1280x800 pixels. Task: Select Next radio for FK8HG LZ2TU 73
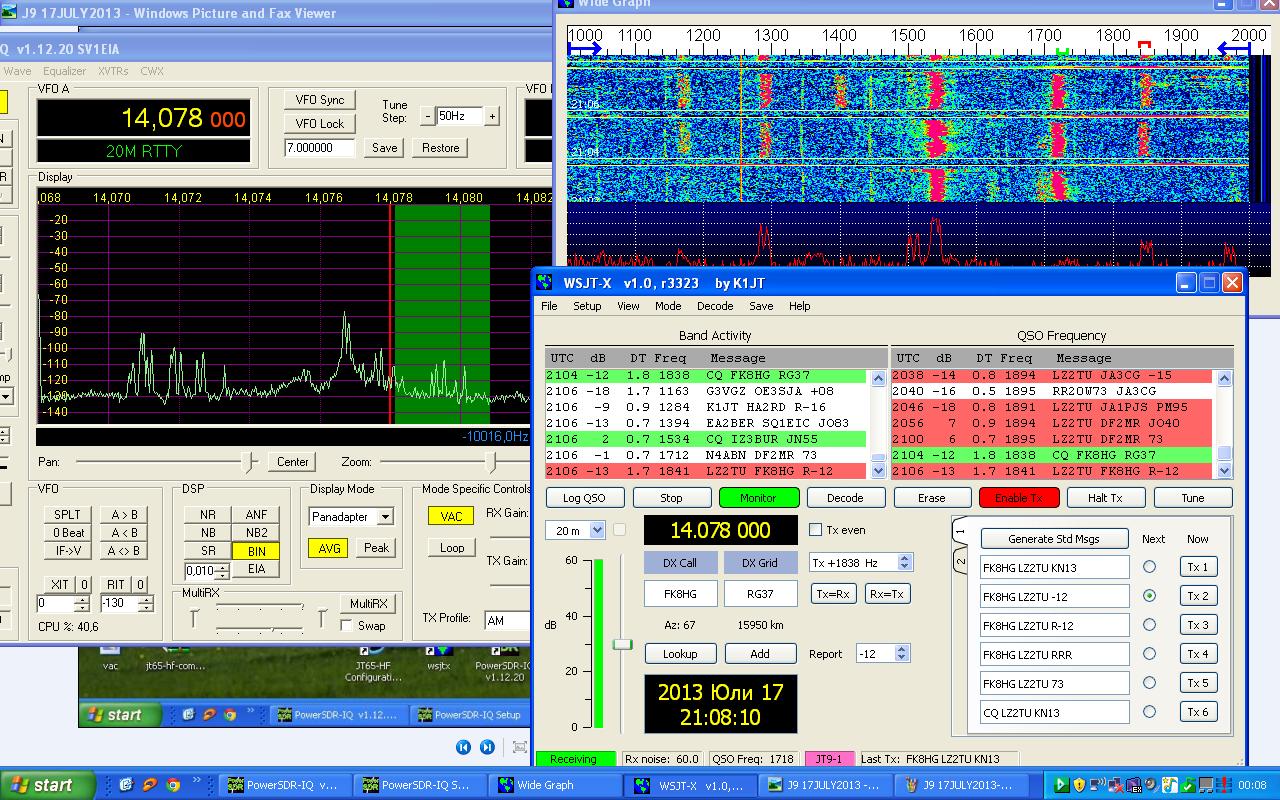point(1149,683)
